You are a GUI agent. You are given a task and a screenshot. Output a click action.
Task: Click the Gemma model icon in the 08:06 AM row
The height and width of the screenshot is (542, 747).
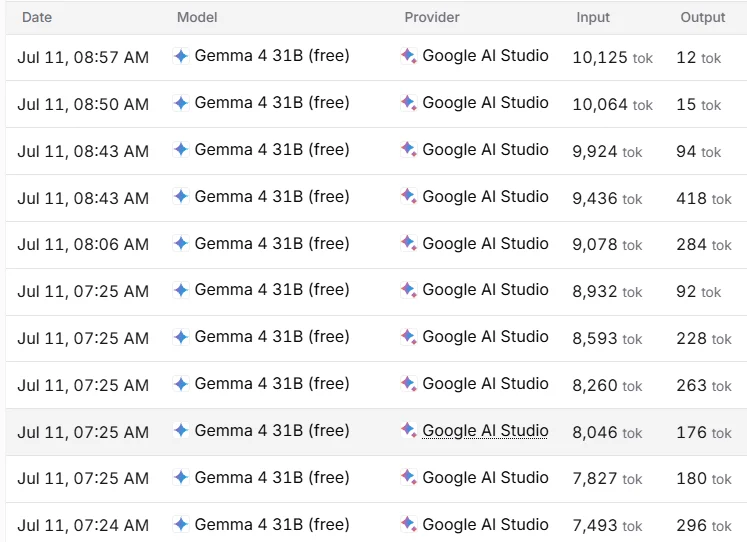point(181,243)
